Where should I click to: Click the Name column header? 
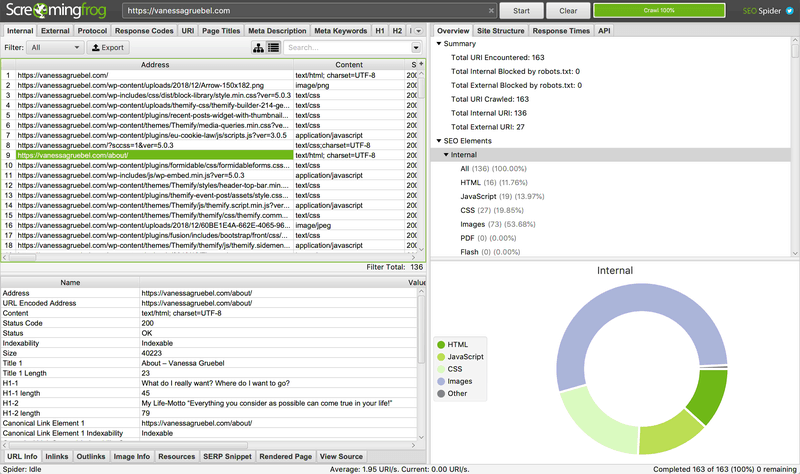[x=70, y=282]
